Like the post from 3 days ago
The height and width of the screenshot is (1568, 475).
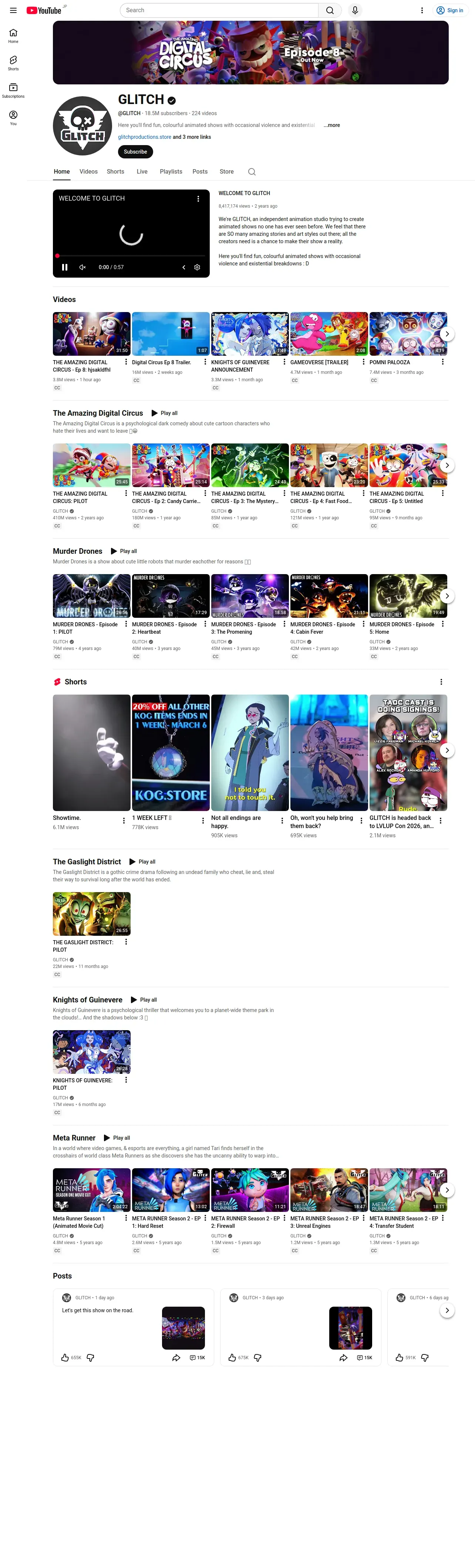[232, 1357]
